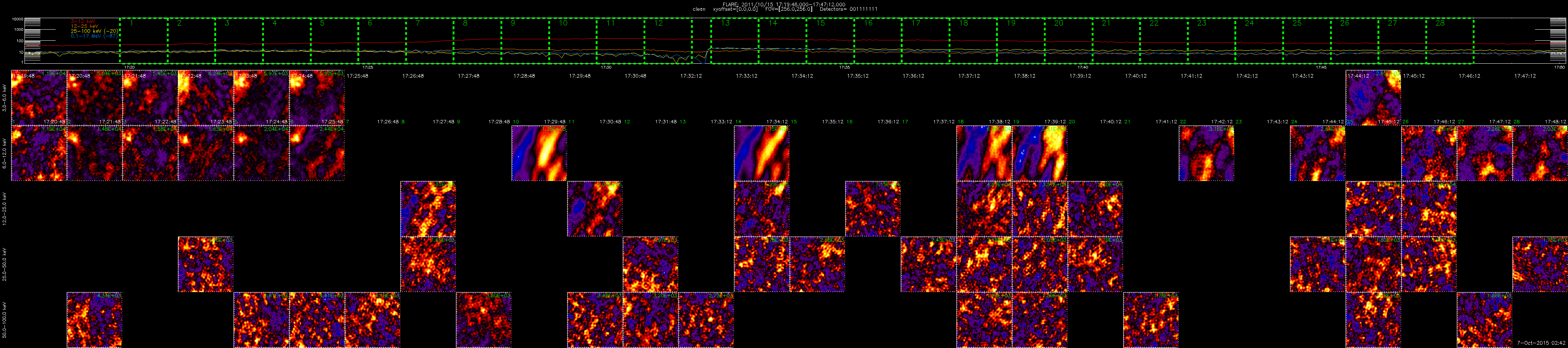Image resolution: width=1568 pixels, height=348 pixels.
Task: Click the word 'clean' in the header
Action: 699,9
